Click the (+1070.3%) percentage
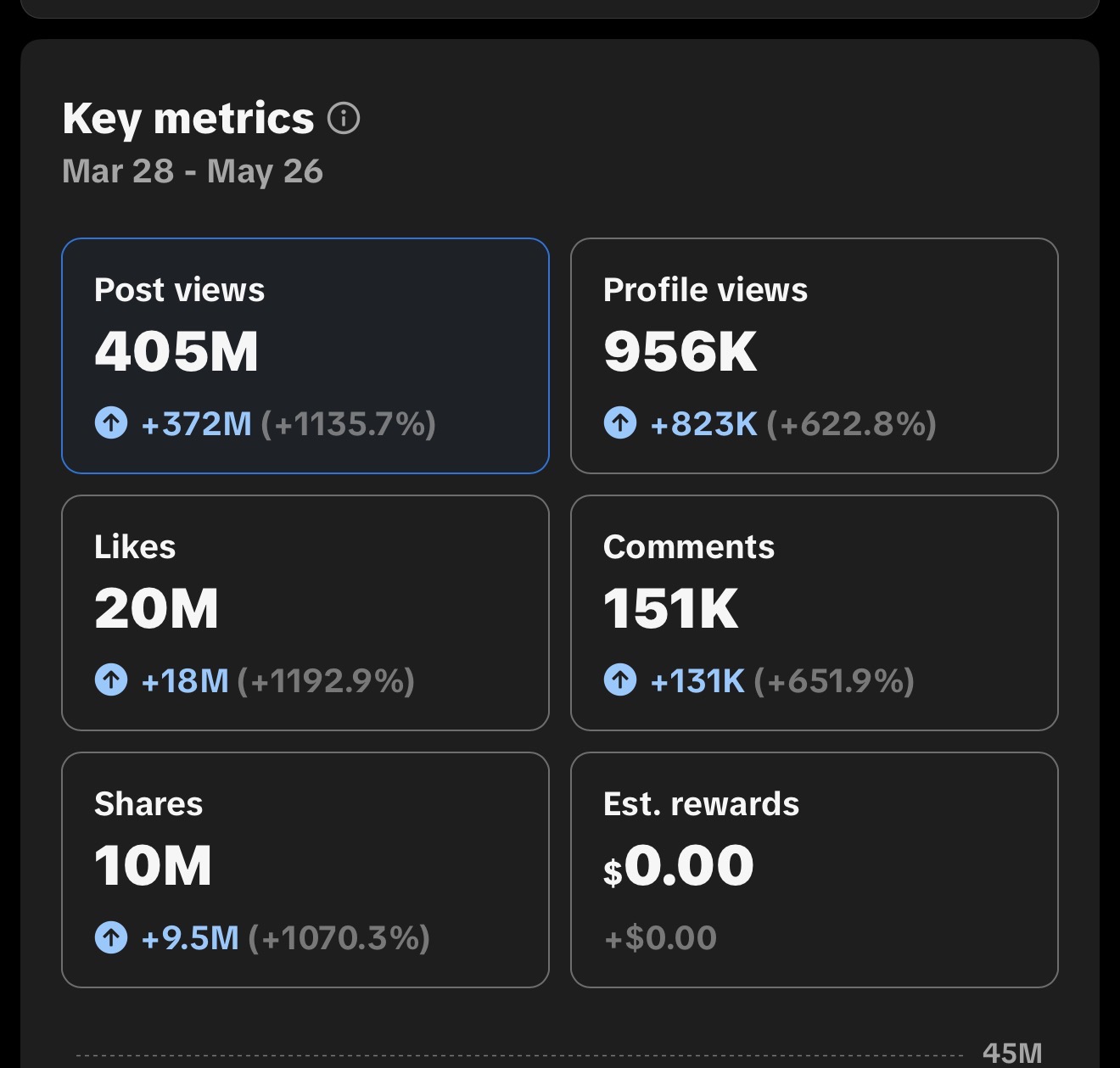1120x1068 pixels. click(339, 938)
